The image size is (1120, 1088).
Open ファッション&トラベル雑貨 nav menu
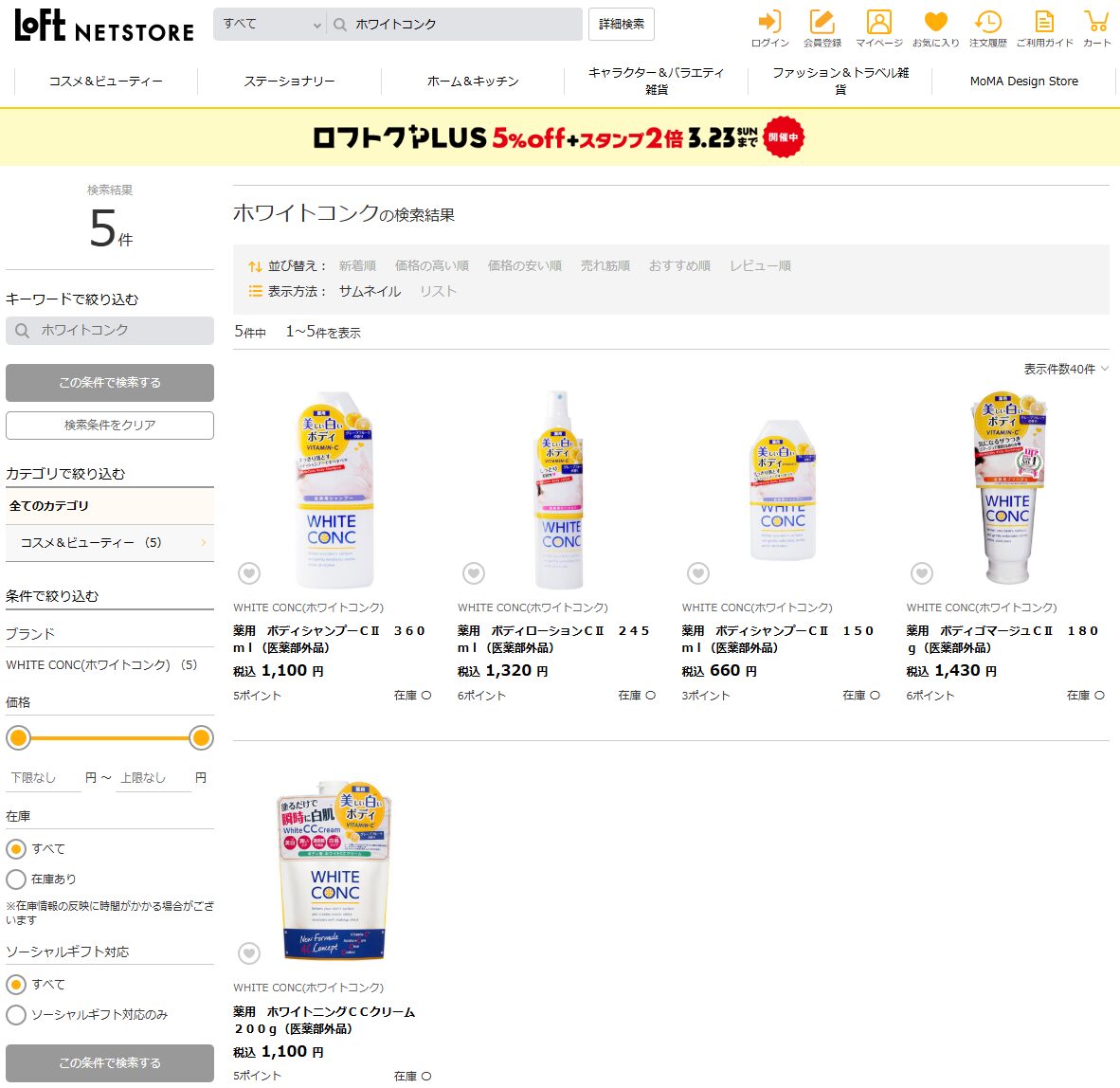point(840,82)
